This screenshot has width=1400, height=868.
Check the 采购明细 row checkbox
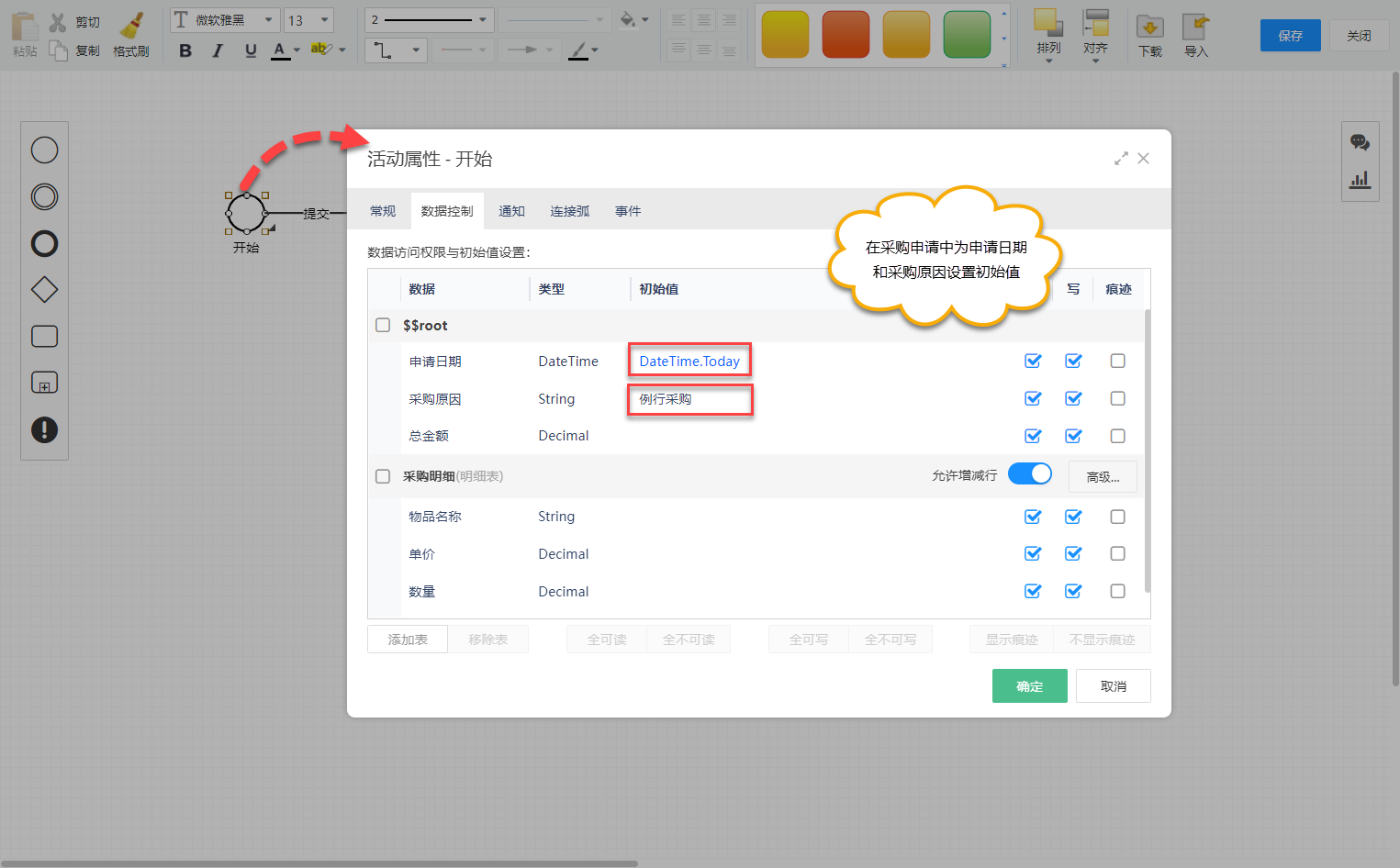point(383,476)
